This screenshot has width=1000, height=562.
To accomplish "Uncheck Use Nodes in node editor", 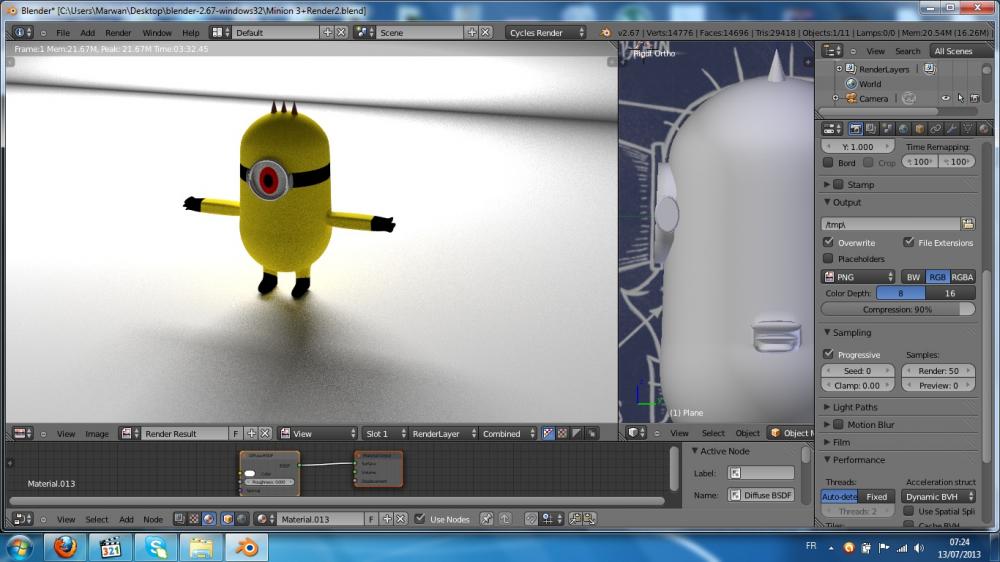I will coord(421,519).
